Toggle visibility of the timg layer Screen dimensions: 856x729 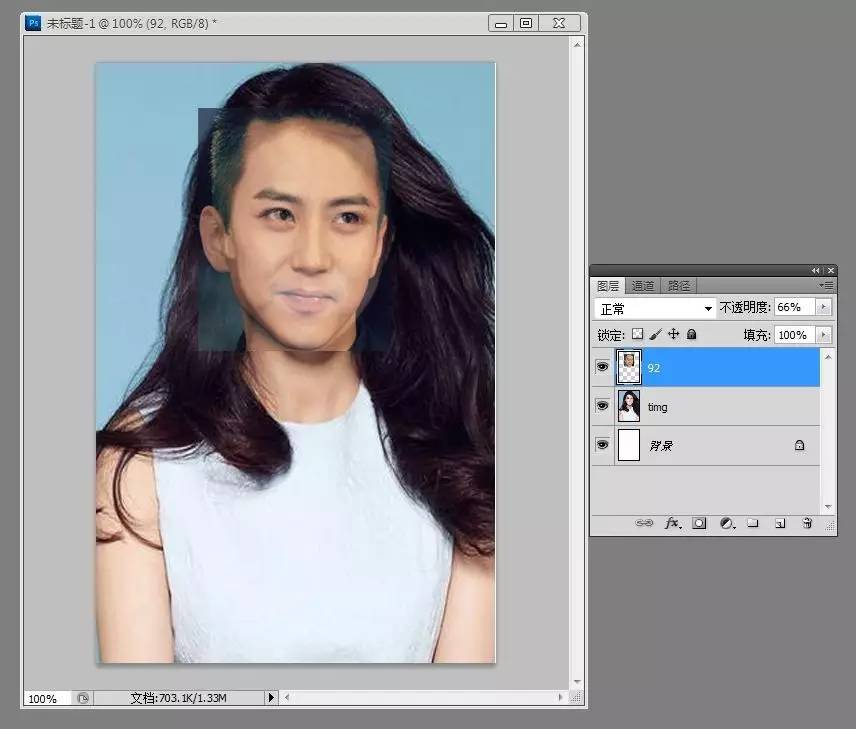602,406
